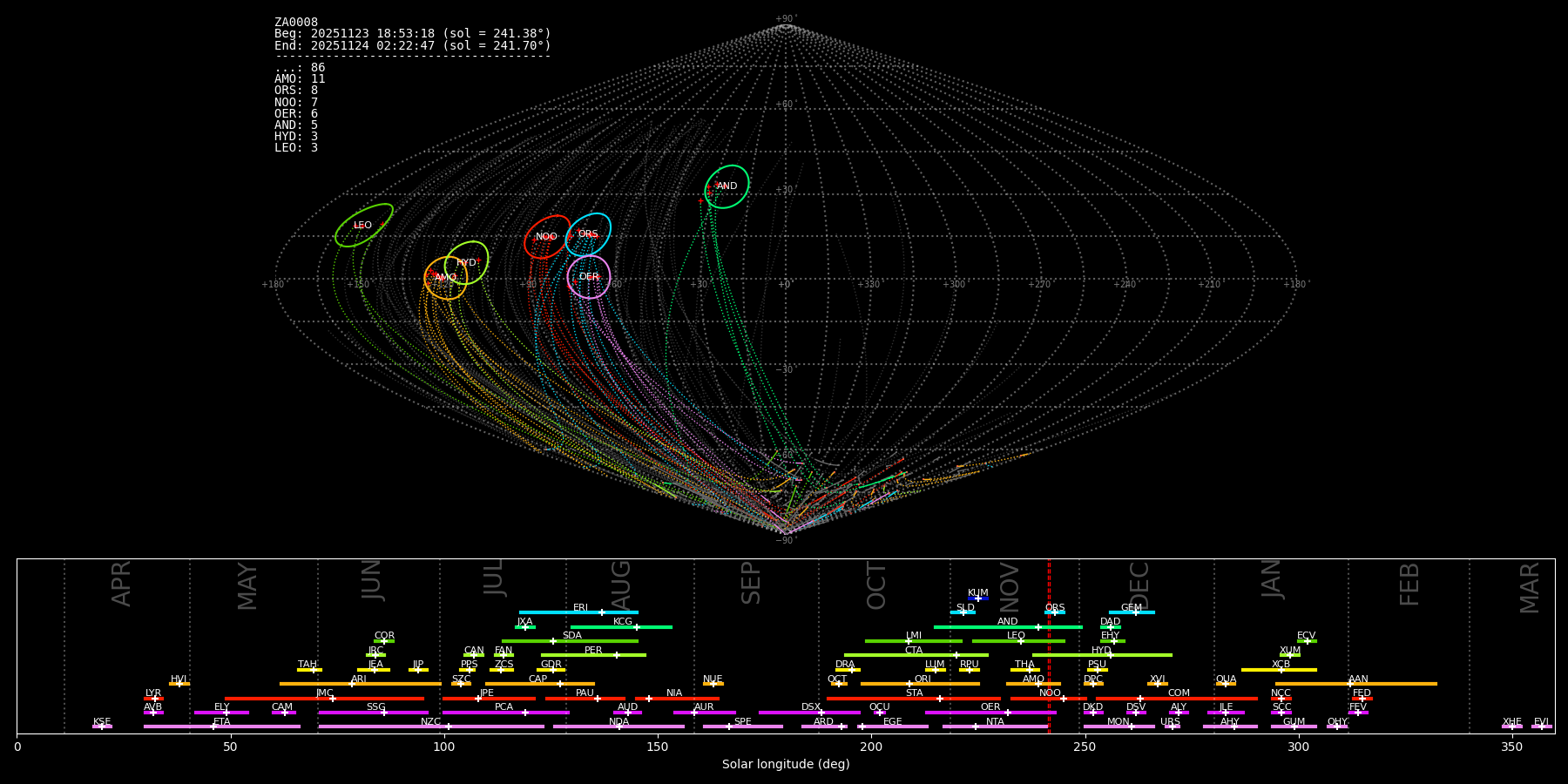Click the ZA0008 station title text

click(x=296, y=23)
